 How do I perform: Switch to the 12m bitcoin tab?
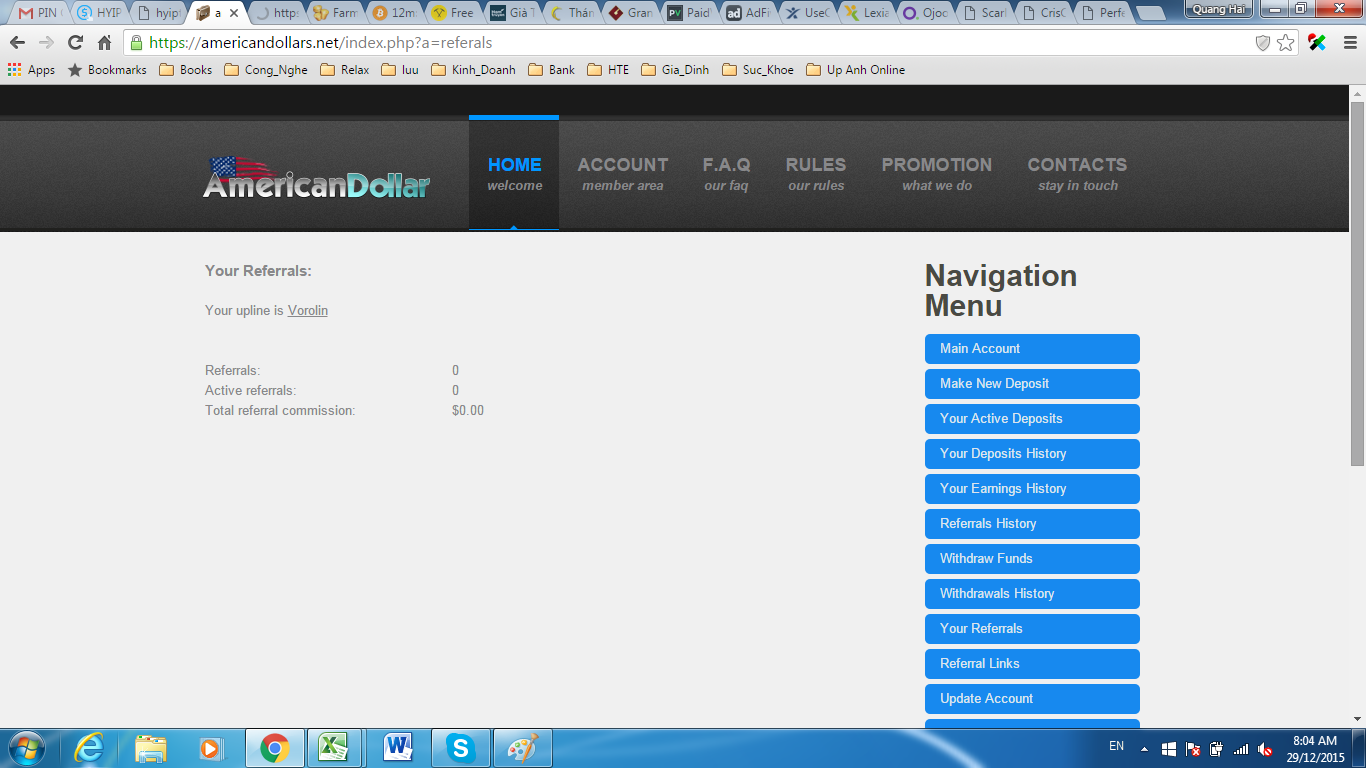click(396, 14)
